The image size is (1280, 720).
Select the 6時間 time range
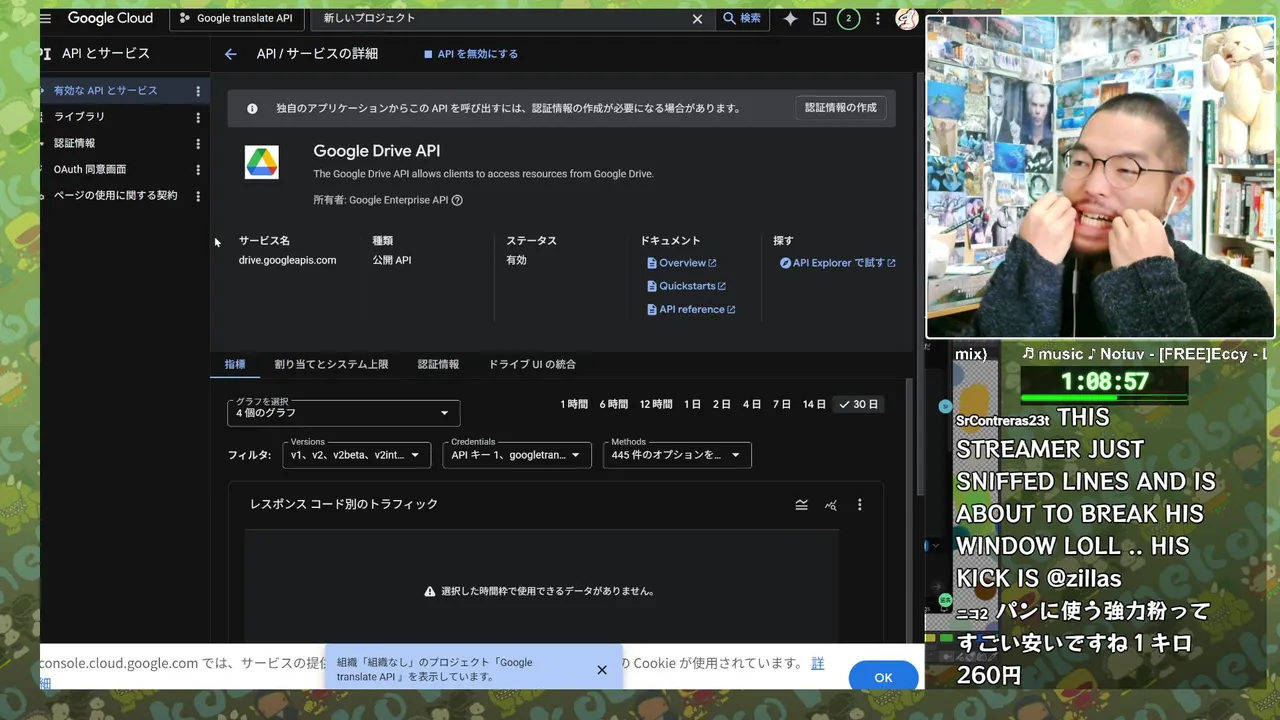coord(614,404)
